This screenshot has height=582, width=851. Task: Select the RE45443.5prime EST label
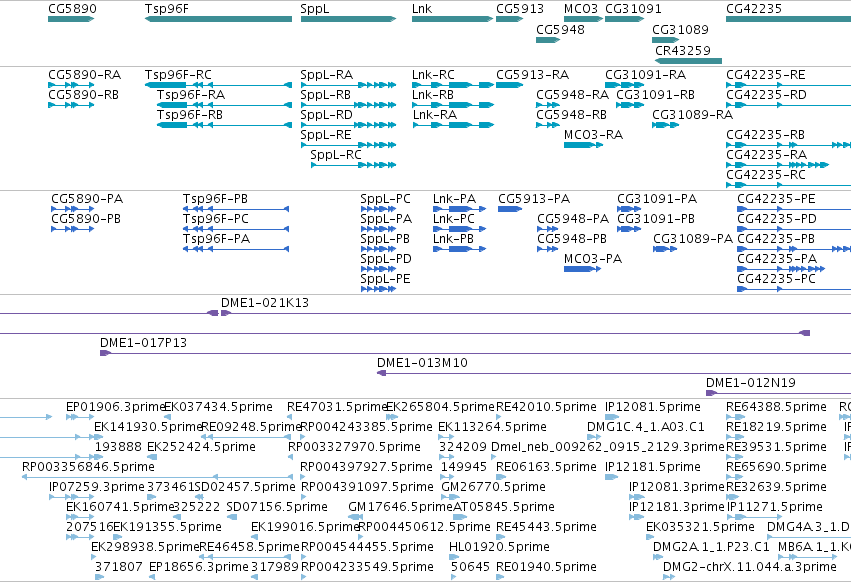pyautogui.click(x=546, y=527)
